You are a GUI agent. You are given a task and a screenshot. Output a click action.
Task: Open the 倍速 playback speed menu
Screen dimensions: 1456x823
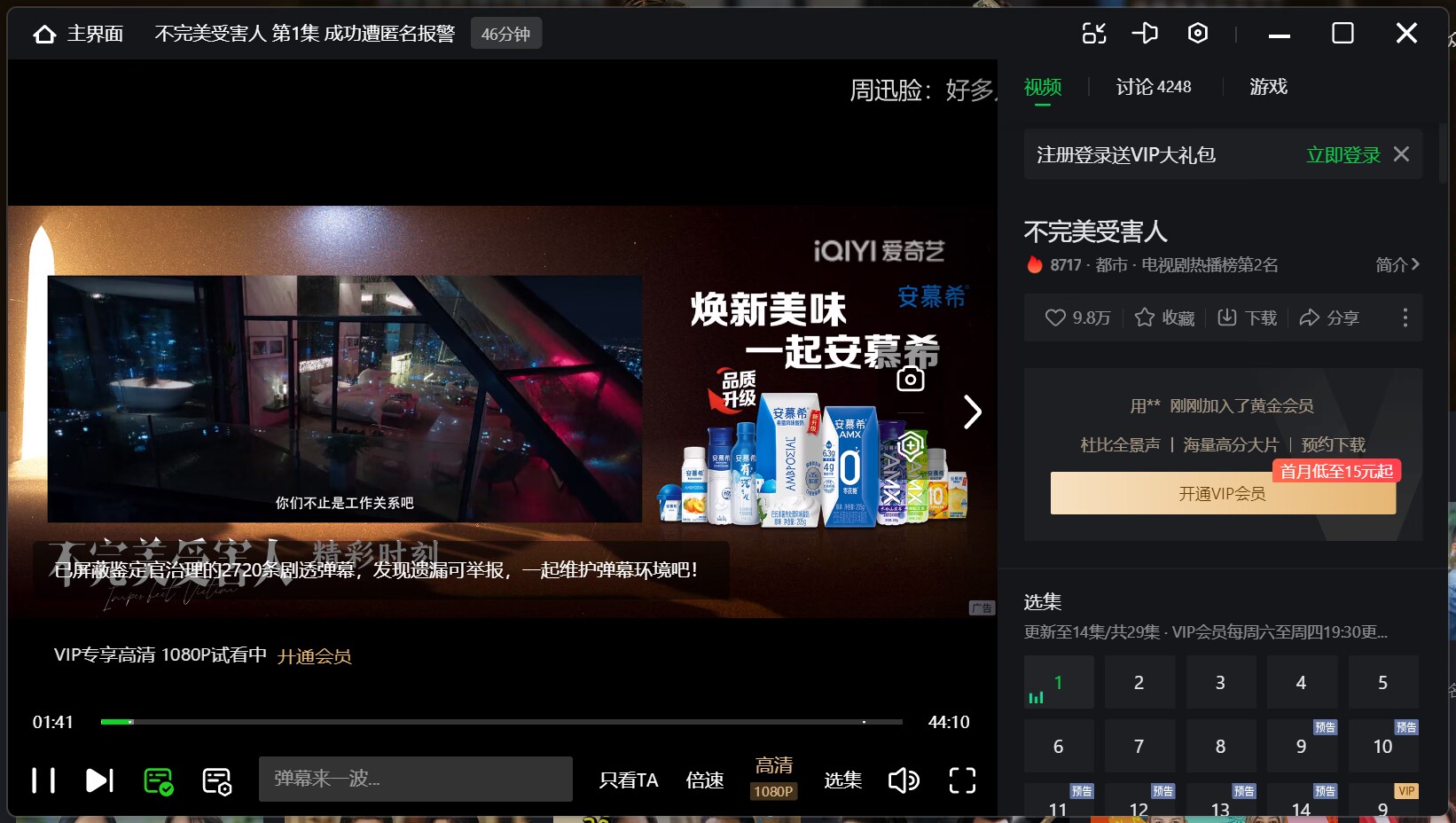[705, 780]
